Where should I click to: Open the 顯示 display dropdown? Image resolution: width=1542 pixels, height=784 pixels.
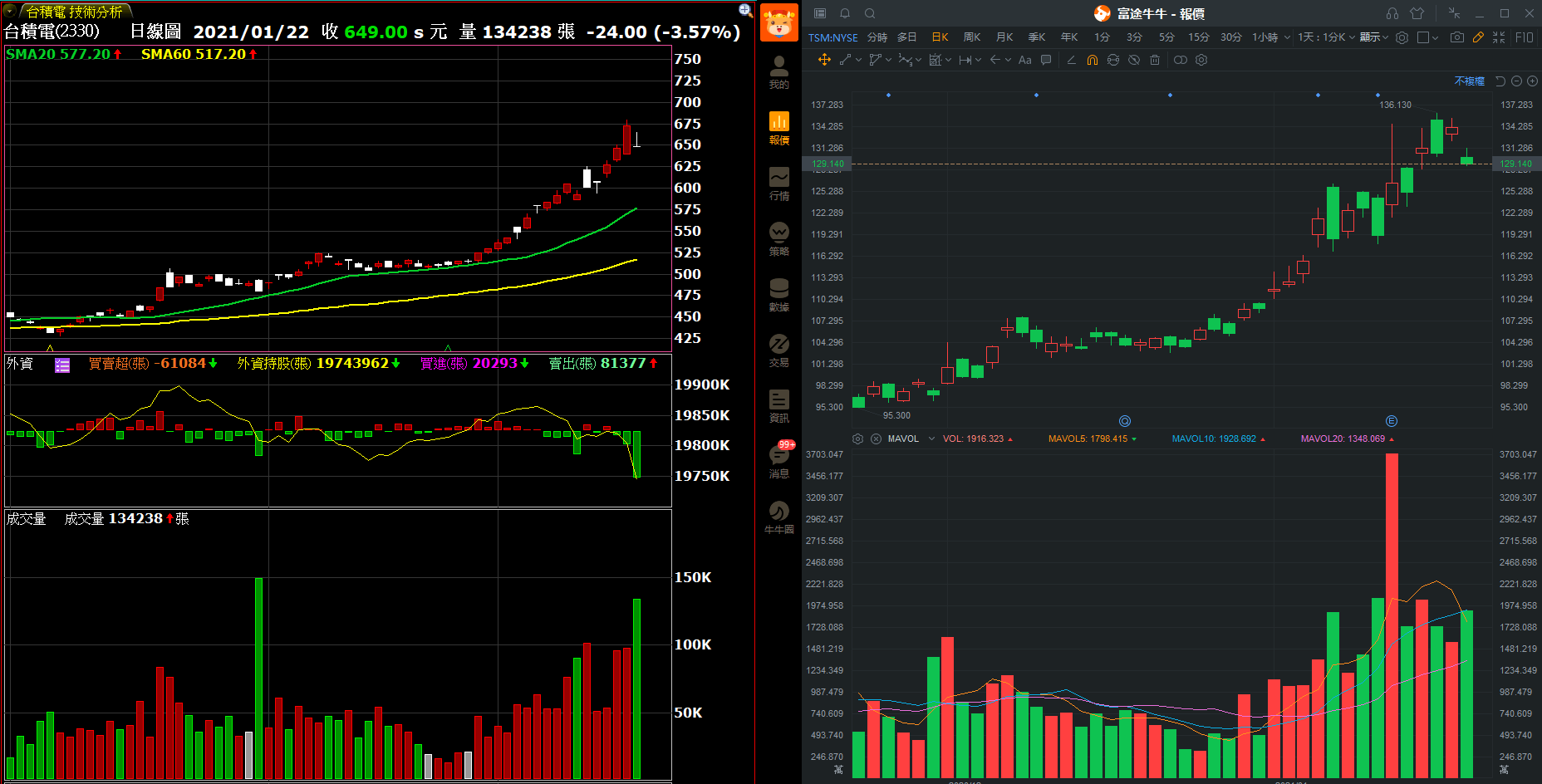pyautogui.click(x=1374, y=37)
